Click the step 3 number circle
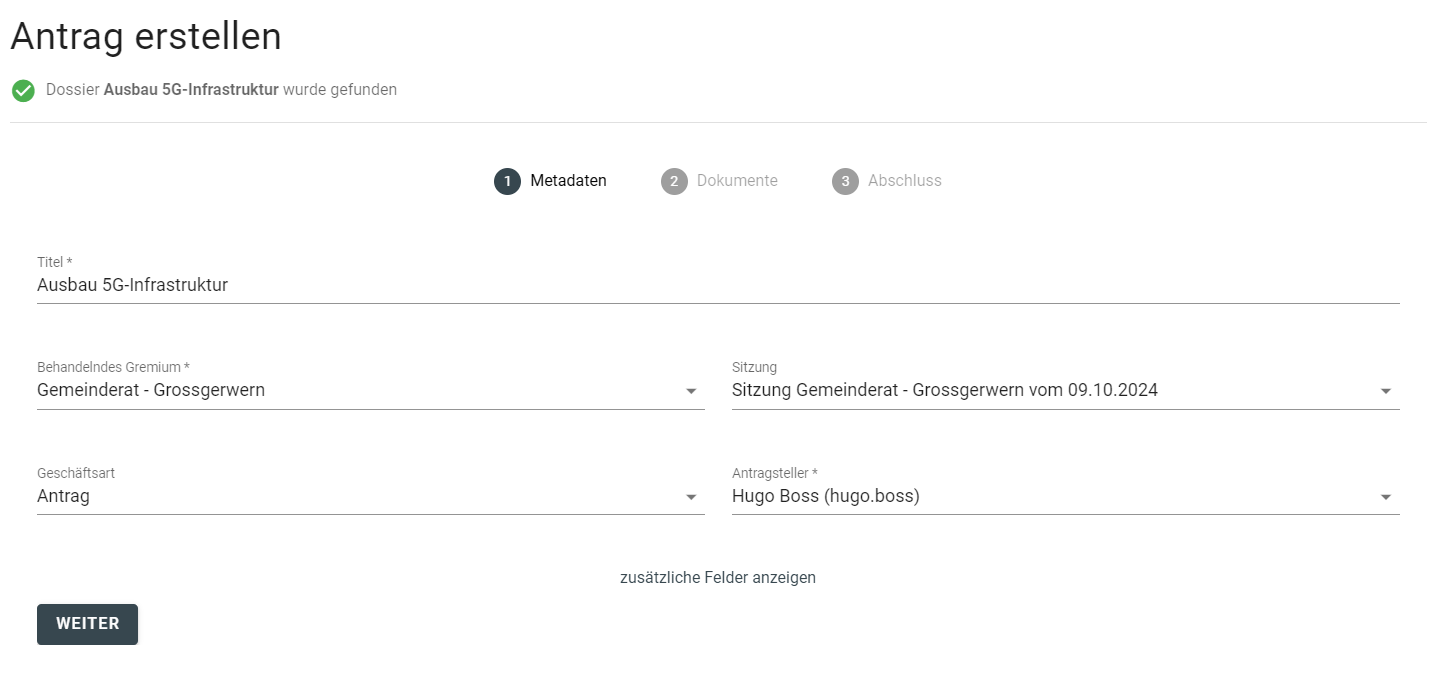 tap(845, 181)
